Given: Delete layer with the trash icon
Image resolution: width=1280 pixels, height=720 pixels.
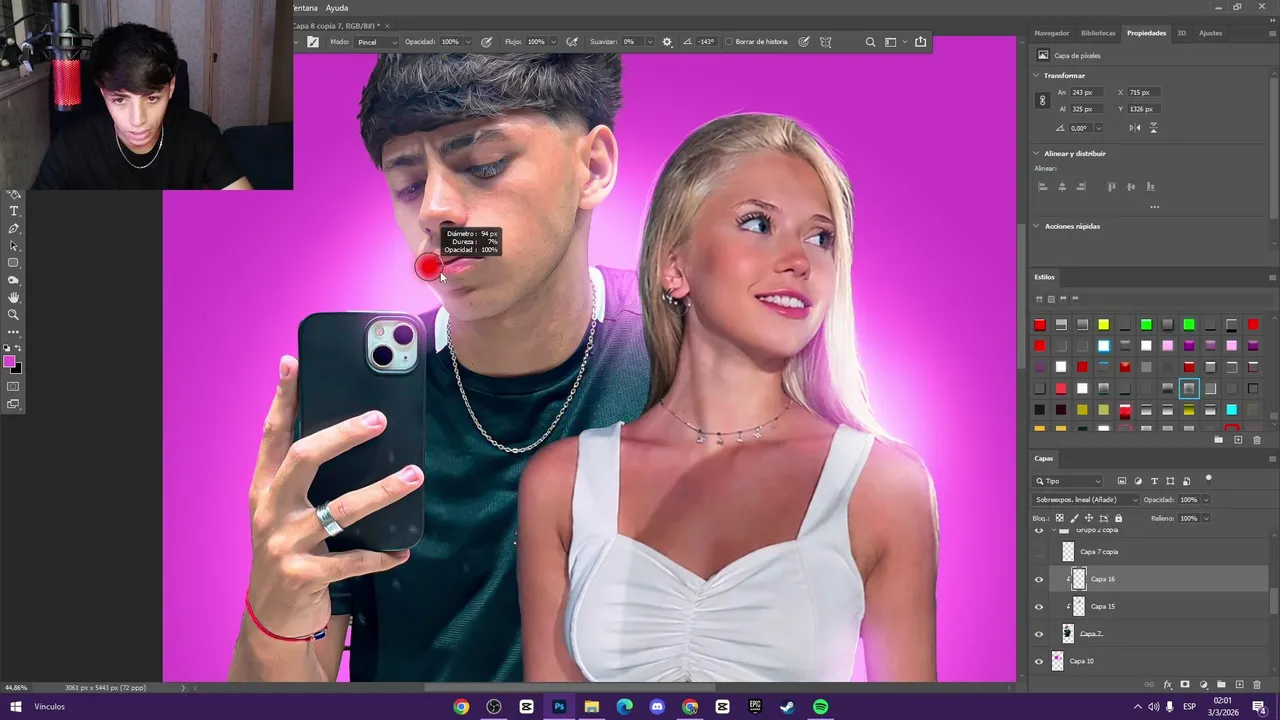Looking at the screenshot, I should coord(1257,685).
